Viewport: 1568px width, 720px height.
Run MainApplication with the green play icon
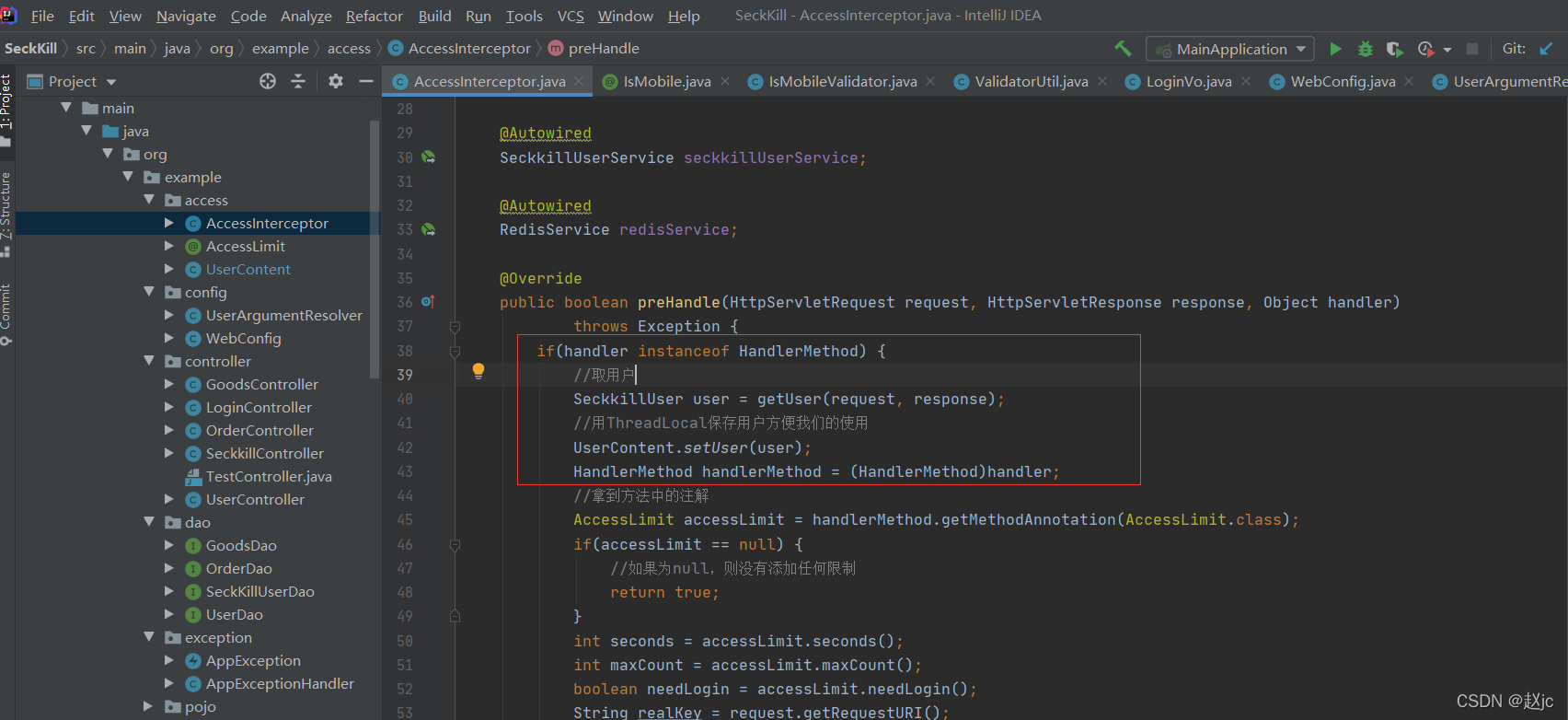[1335, 49]
